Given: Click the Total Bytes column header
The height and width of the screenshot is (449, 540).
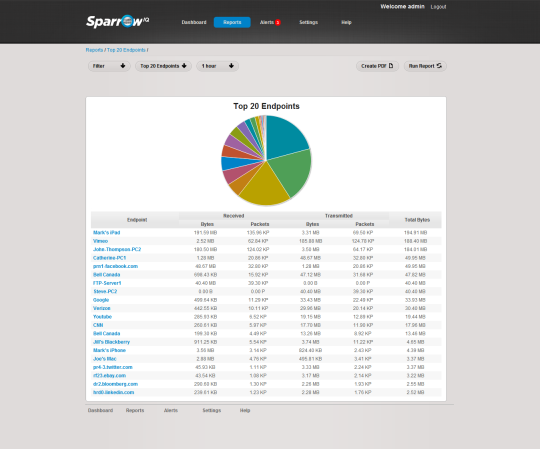Looking at the screenshot, I should click(x=417, y=220).
